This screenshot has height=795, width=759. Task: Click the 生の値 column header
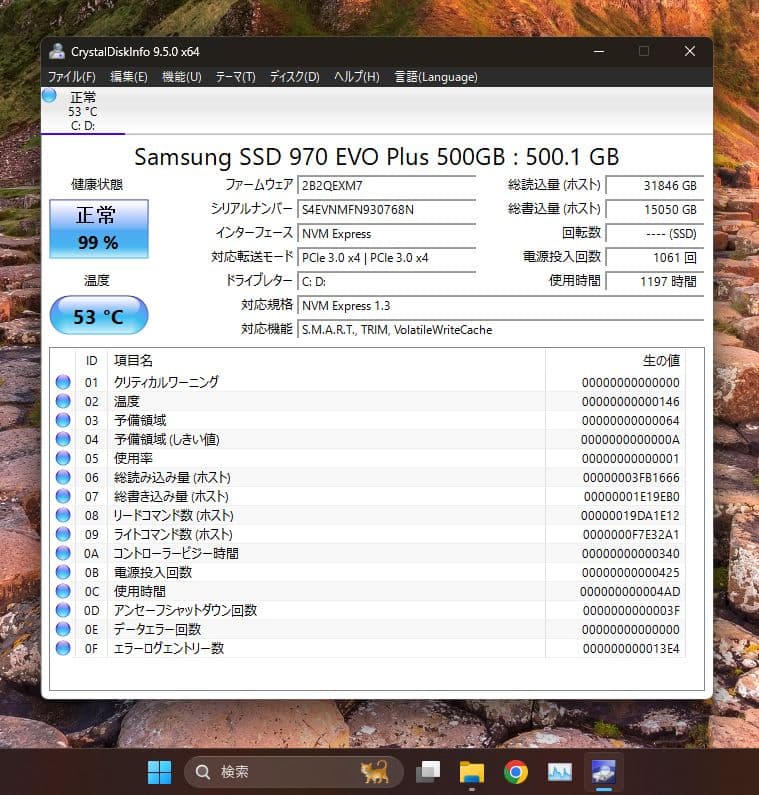point(661,360)
